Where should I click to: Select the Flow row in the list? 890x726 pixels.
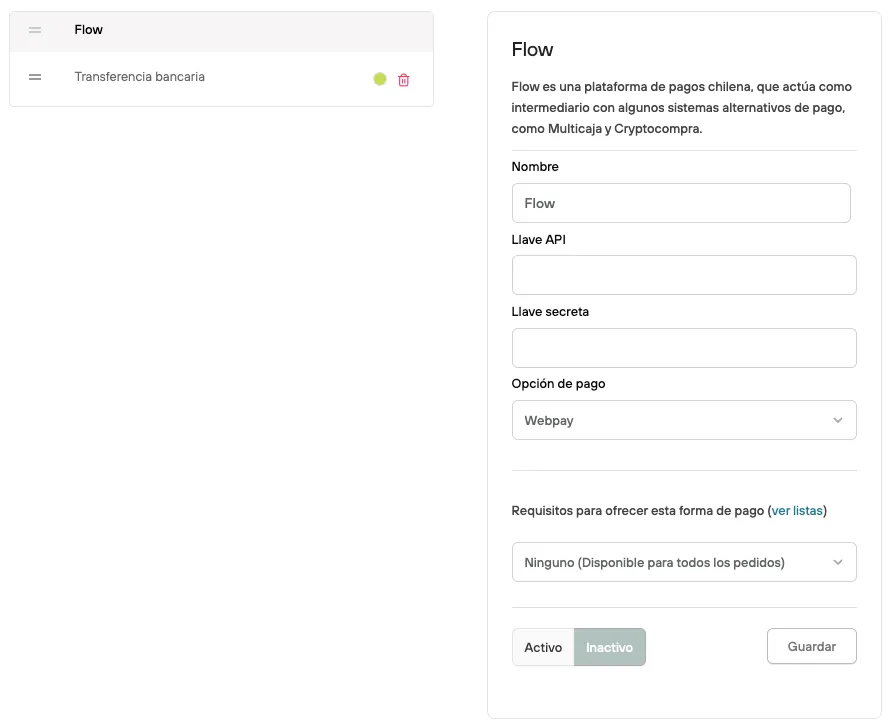pos(221,32)
